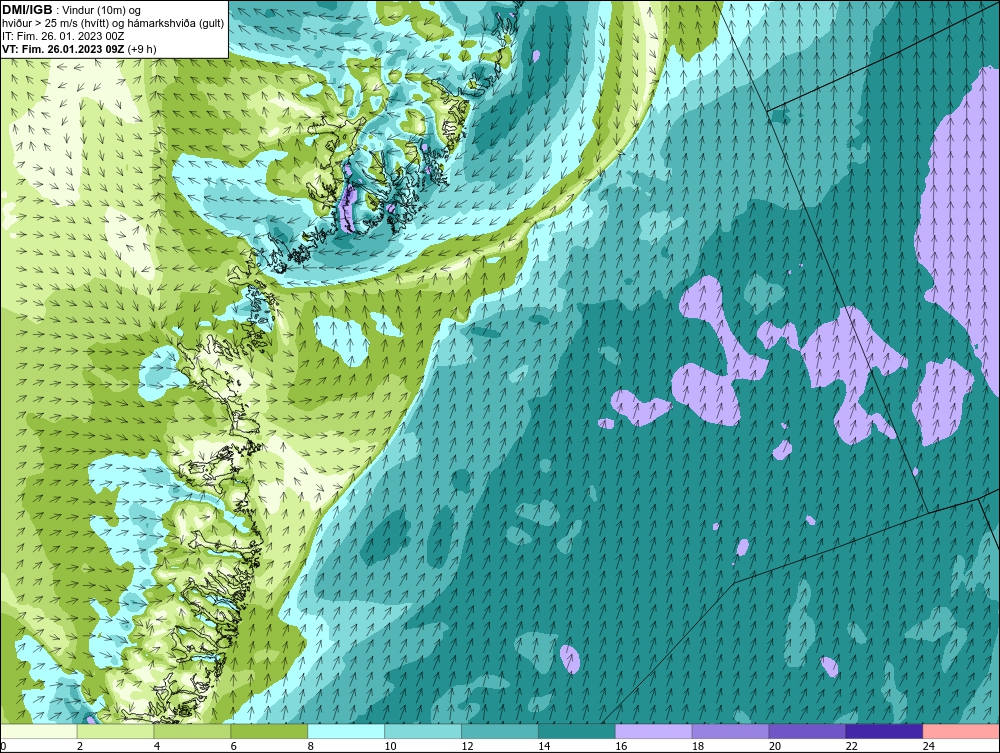Click the 14–16 m/s dark teal legend swatch

coord(577,731)
